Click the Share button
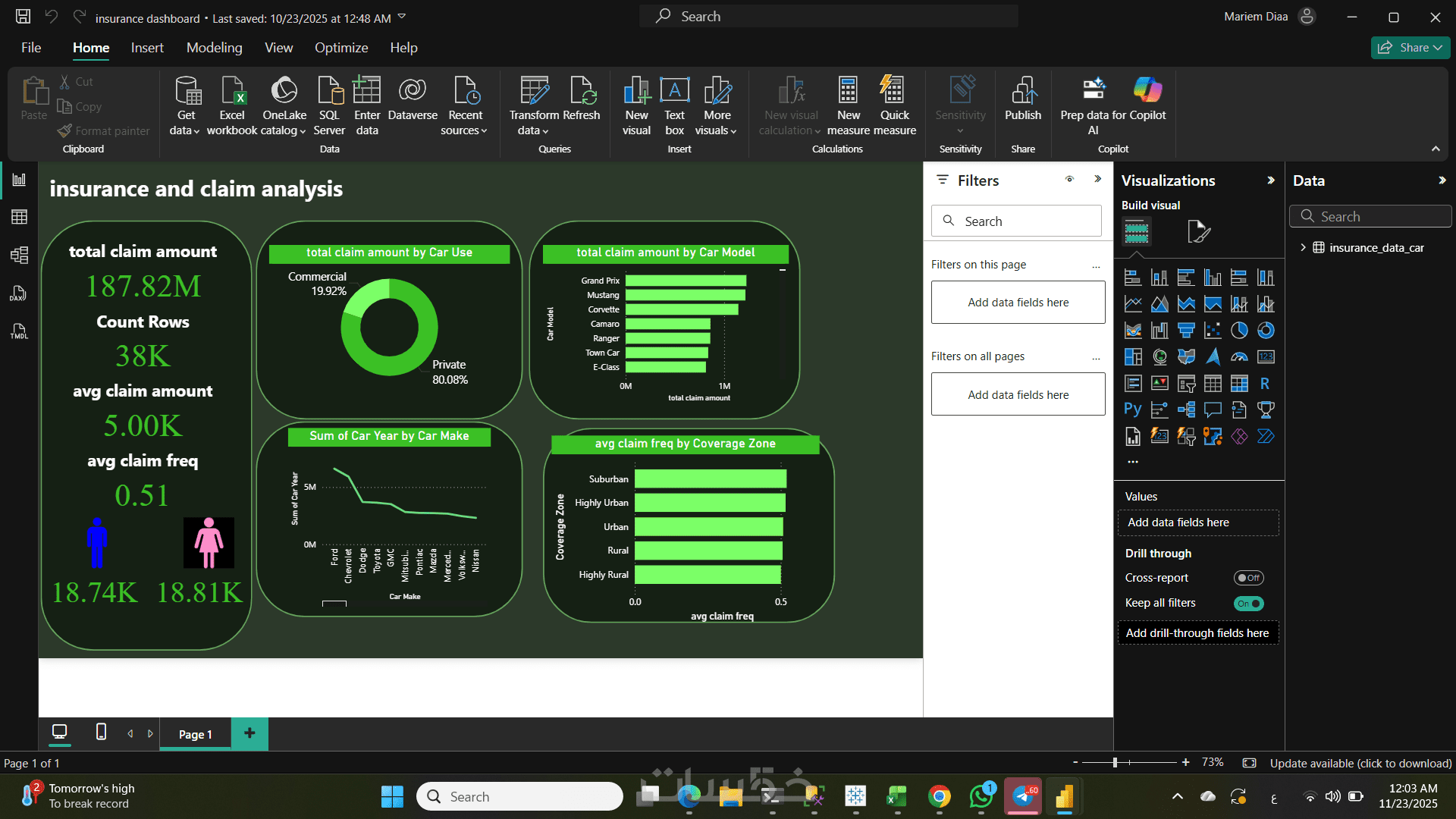Viewport: 1456px width, 819px height. click(x=1409, y=48)
